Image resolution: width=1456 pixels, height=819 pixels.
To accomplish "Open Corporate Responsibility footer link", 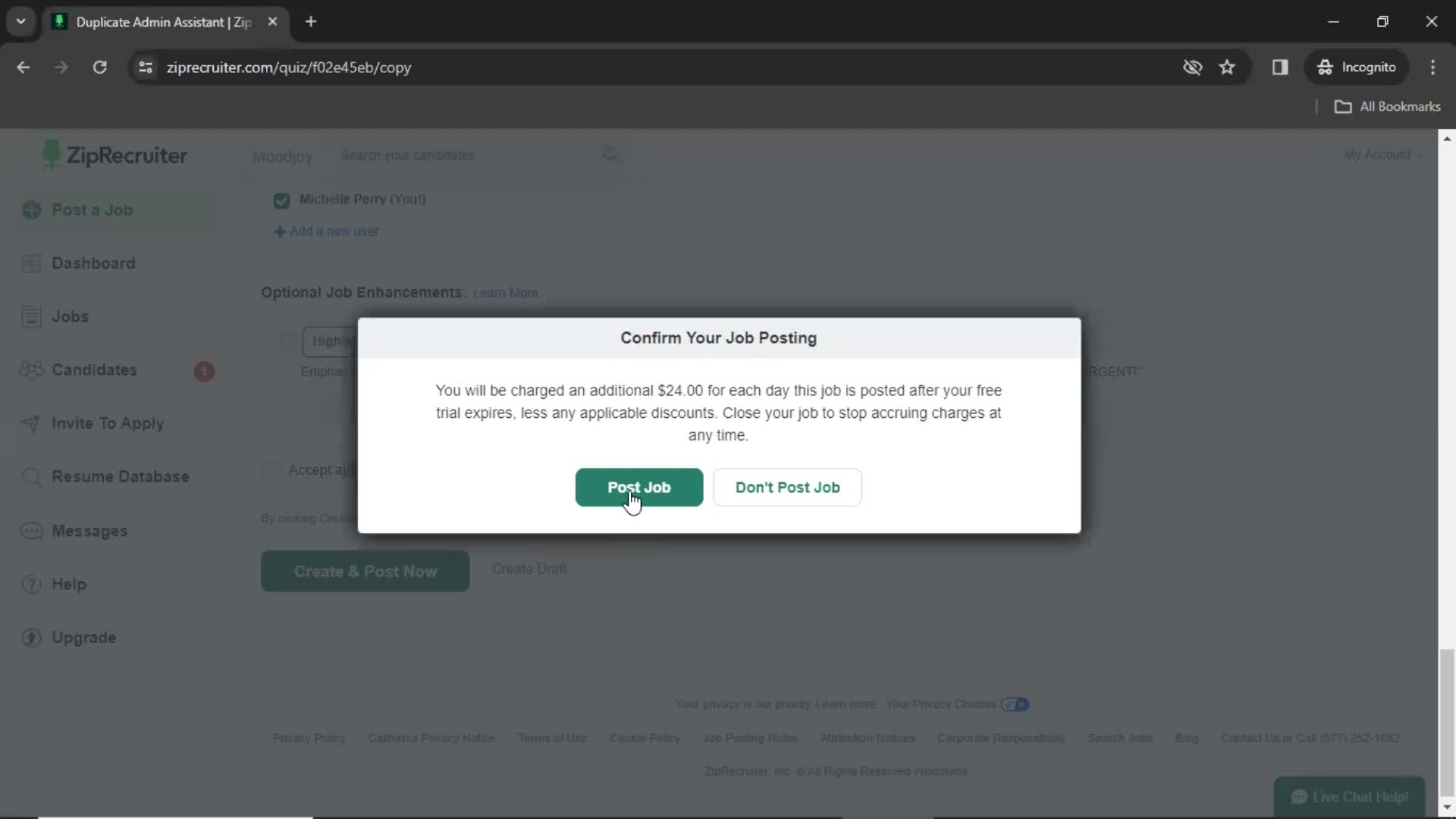I will (x=1001, y=738).
